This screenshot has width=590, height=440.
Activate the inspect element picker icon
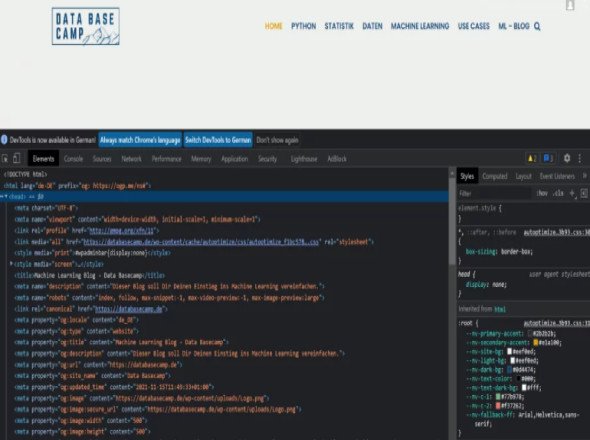coord(5,159)
